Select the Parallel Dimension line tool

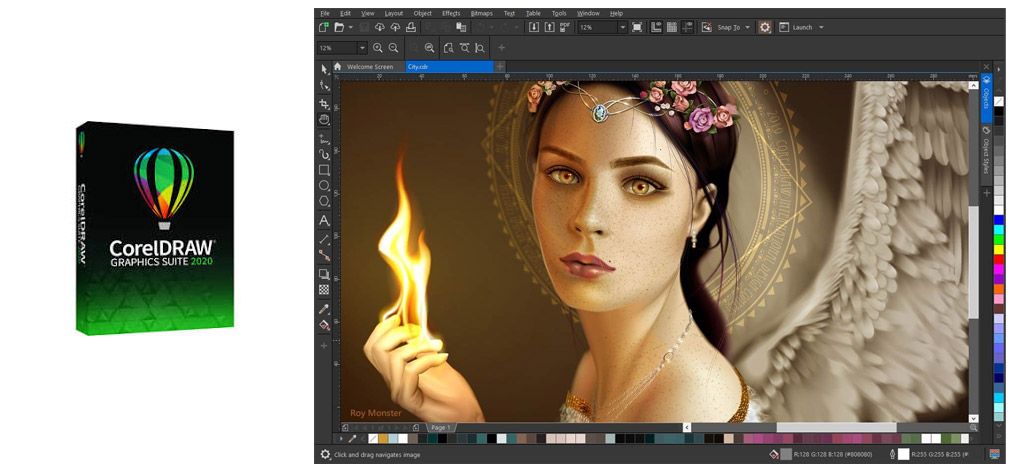click(x=324, y=239)
